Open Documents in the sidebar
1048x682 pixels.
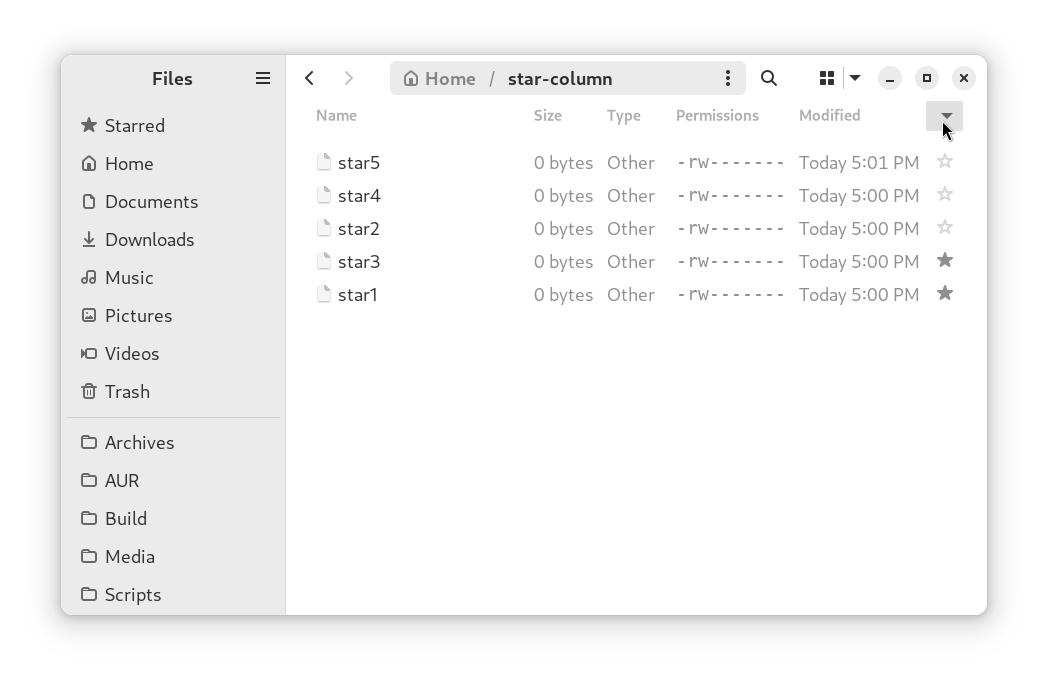coord(173,202)
